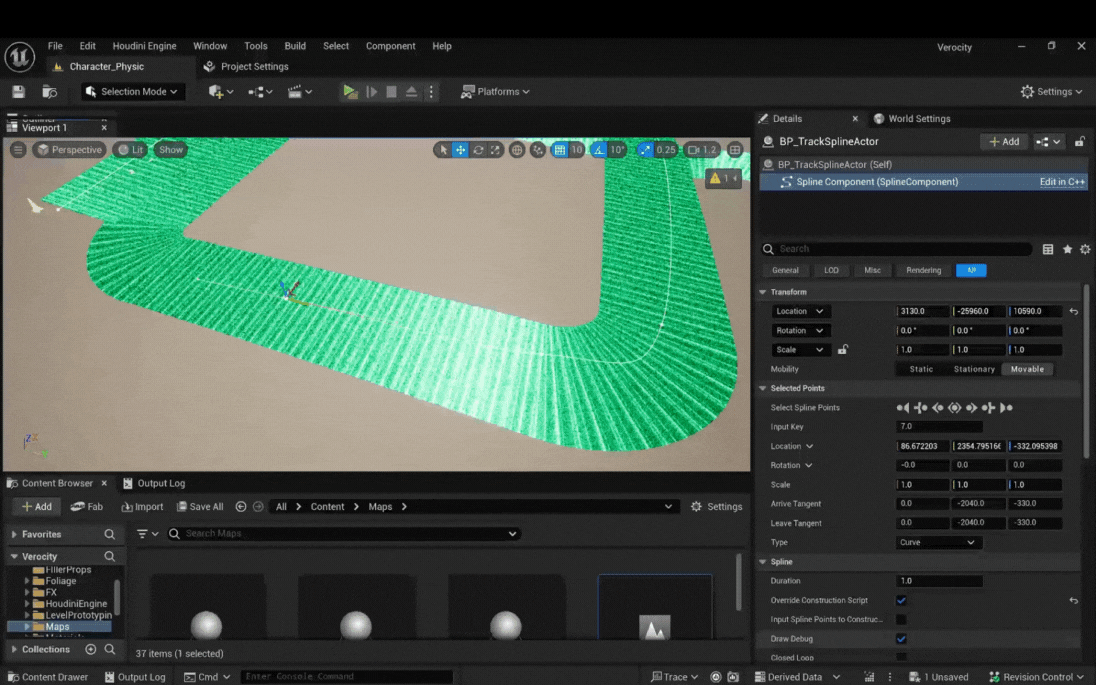Uncheck Override Construction Script checkbox

point(901,601)
